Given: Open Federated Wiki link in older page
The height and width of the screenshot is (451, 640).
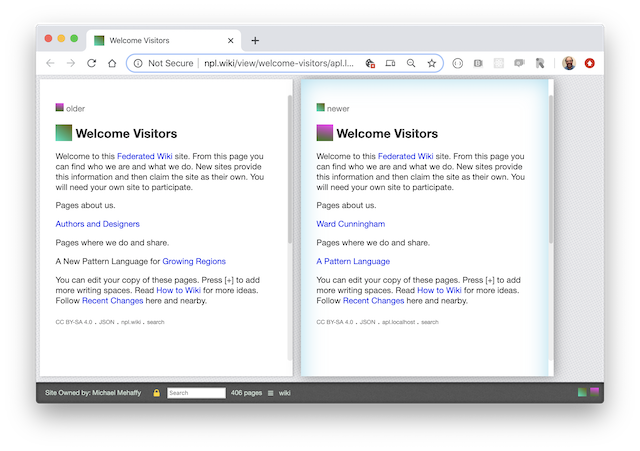Looking at the screenshot, I should pyautogui.click(x=144, y=156).
